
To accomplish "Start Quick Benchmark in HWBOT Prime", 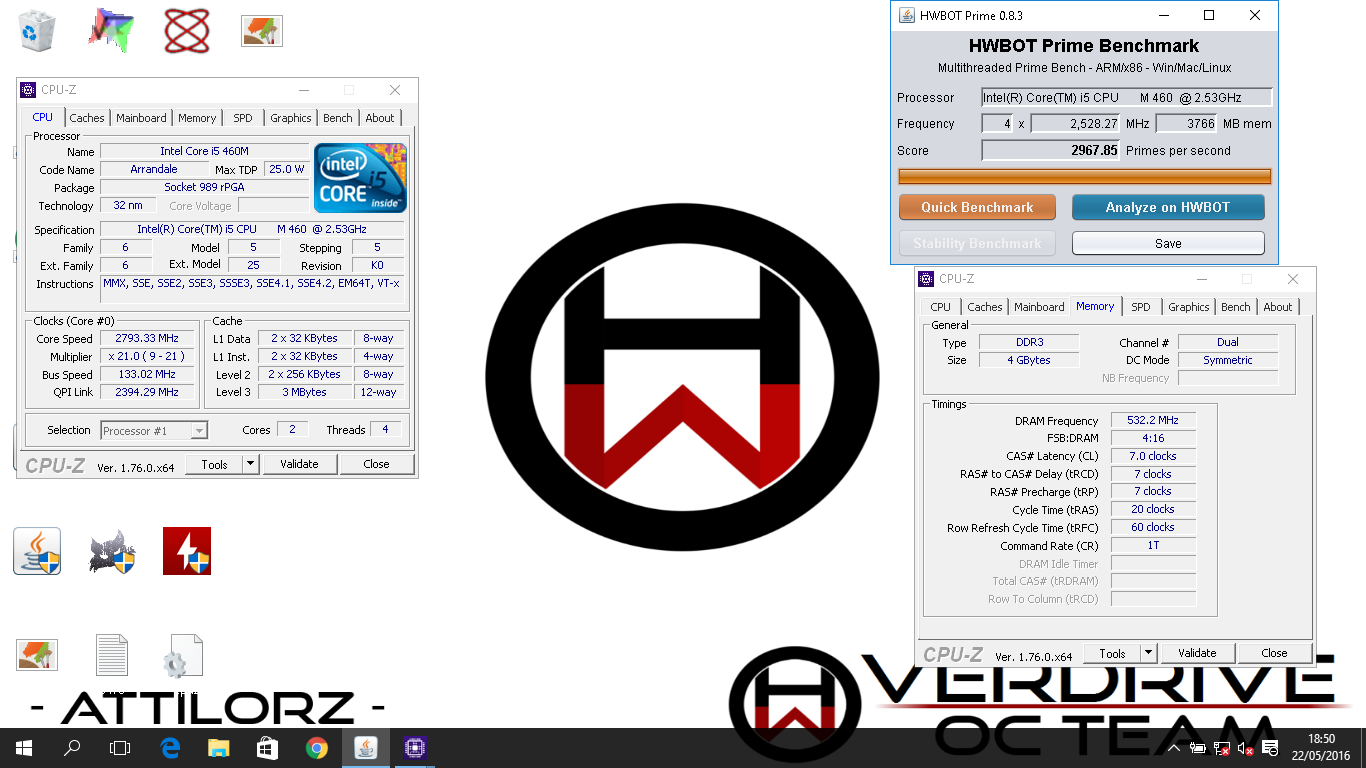I will [977, 207].
